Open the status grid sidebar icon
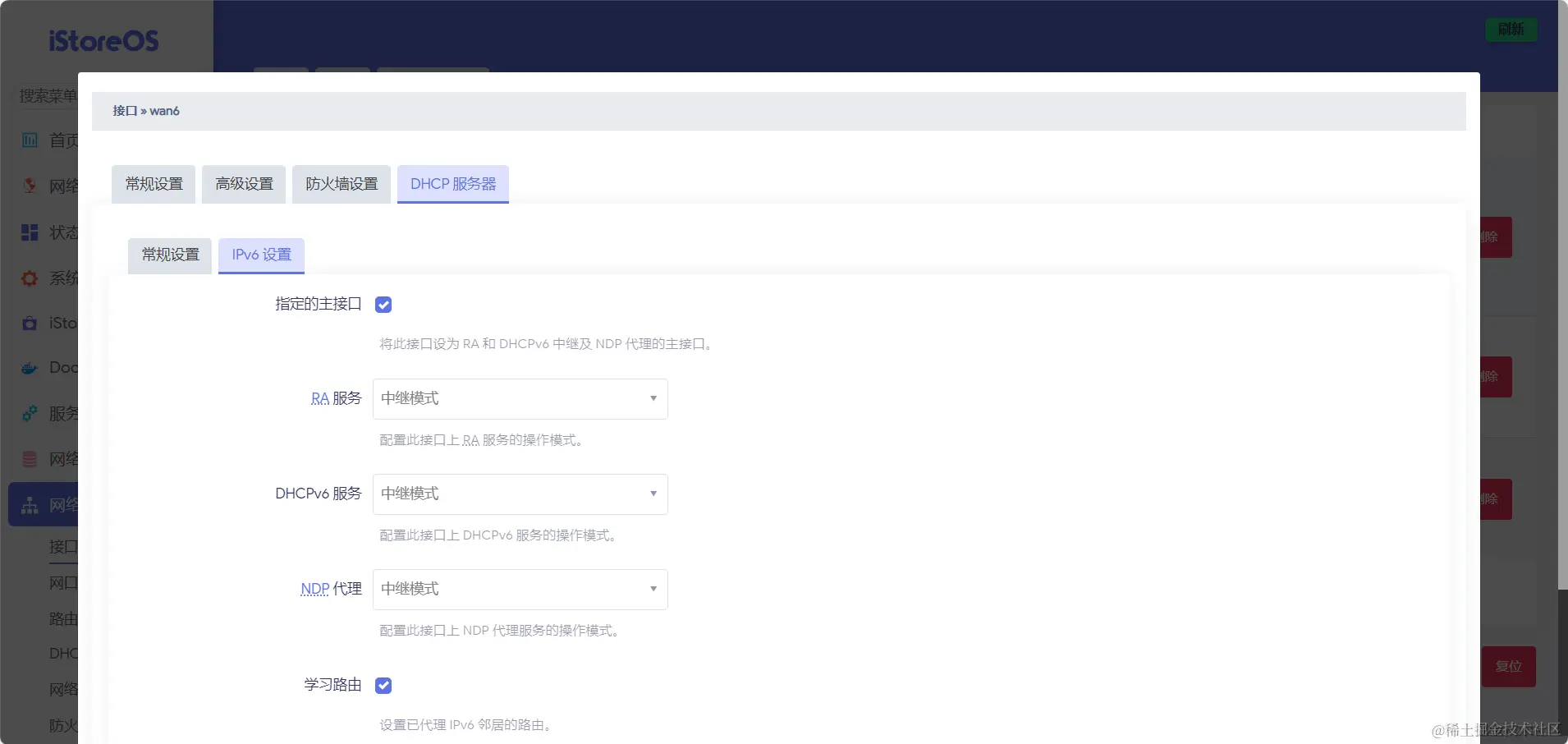 30,232
